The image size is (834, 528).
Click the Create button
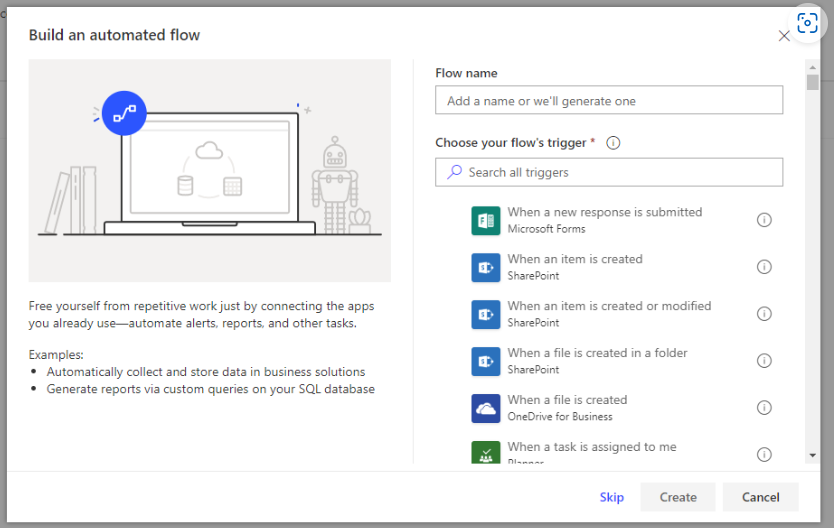678,497
